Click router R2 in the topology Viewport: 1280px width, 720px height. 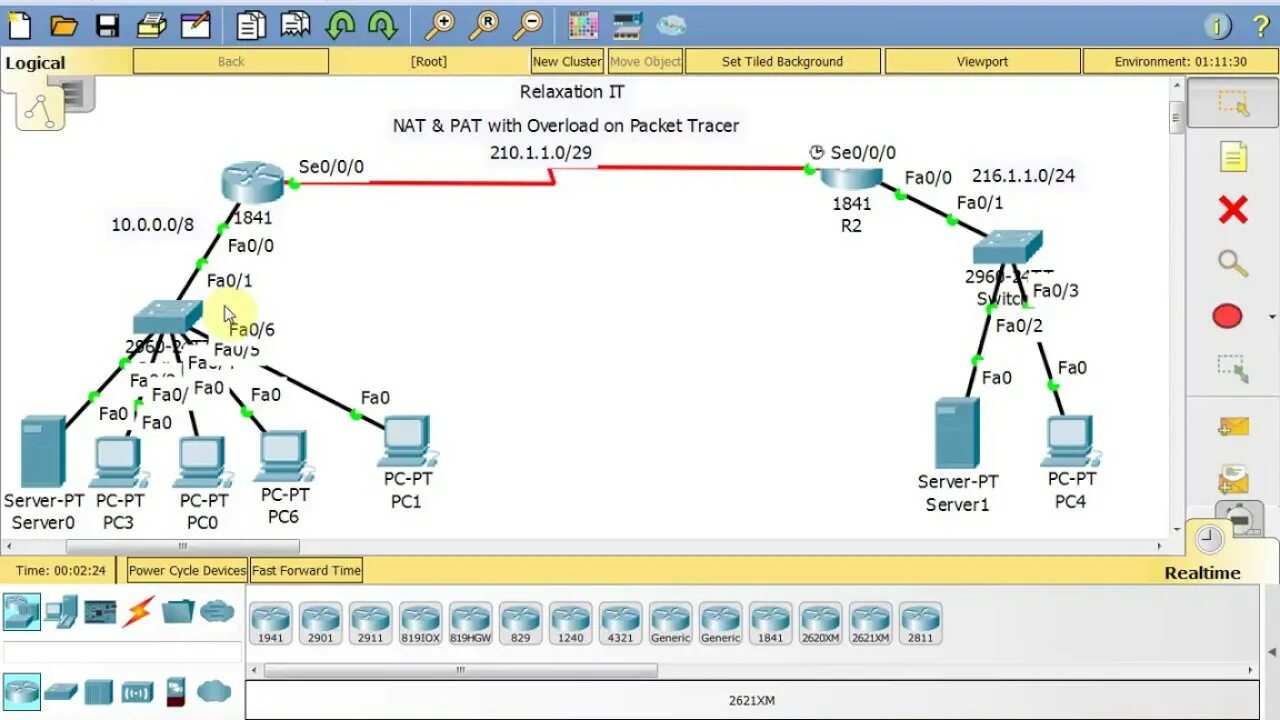(851, 180)
